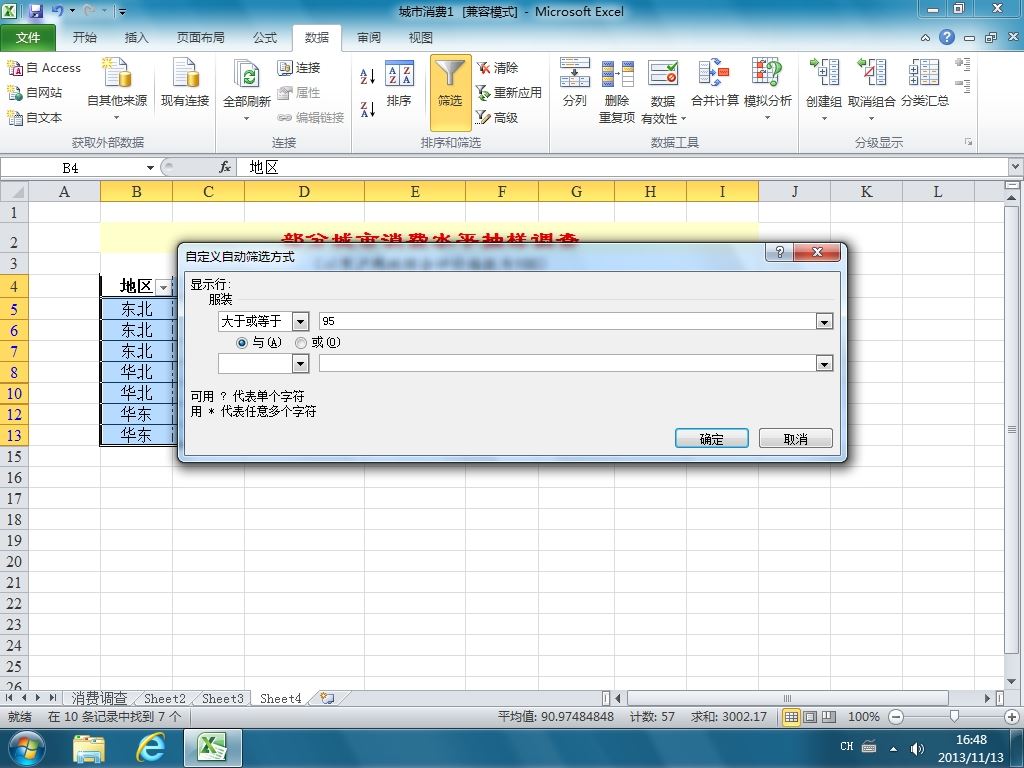Switch to the 页面布局 tab
Screen dimensions: 1024x768
[200, 37]
